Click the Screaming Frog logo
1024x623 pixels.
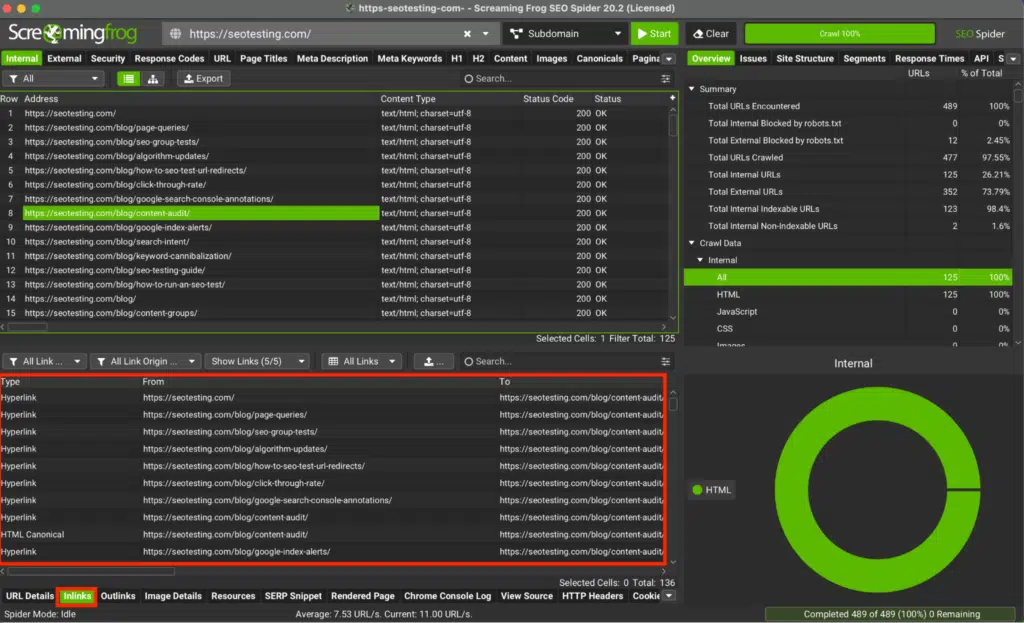pos(72,33)
